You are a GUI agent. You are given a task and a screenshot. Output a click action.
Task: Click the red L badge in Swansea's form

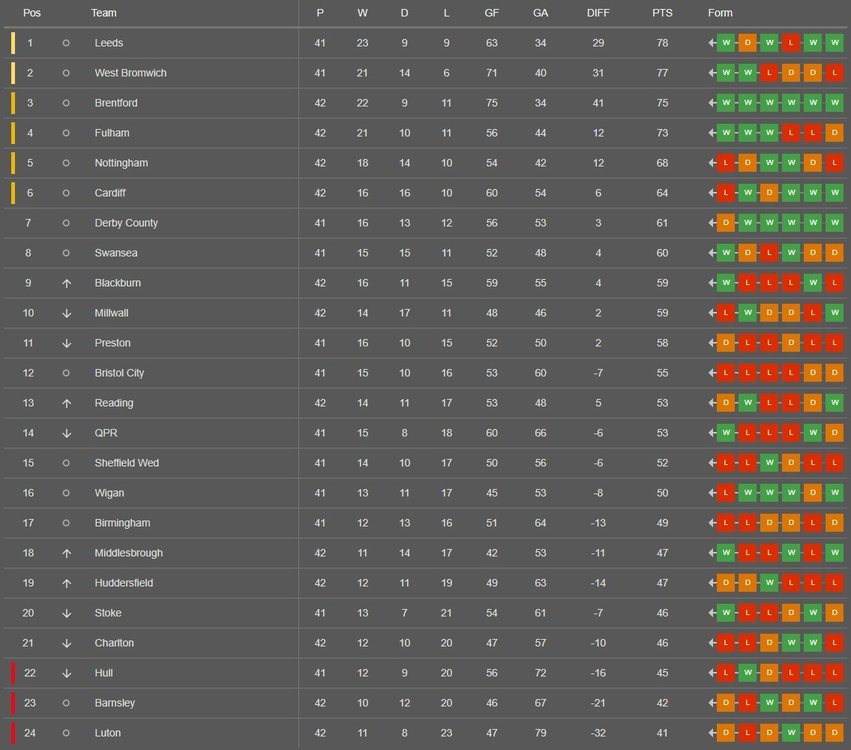pyautogui.click(x=769, y=253)
